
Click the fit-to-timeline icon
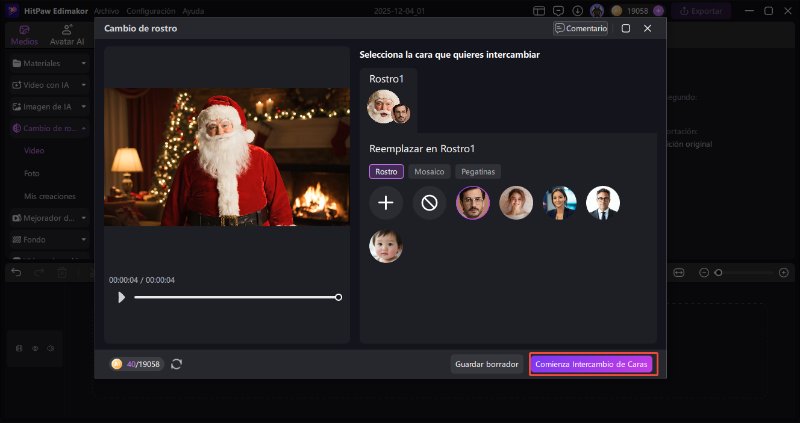coord(679,273)
